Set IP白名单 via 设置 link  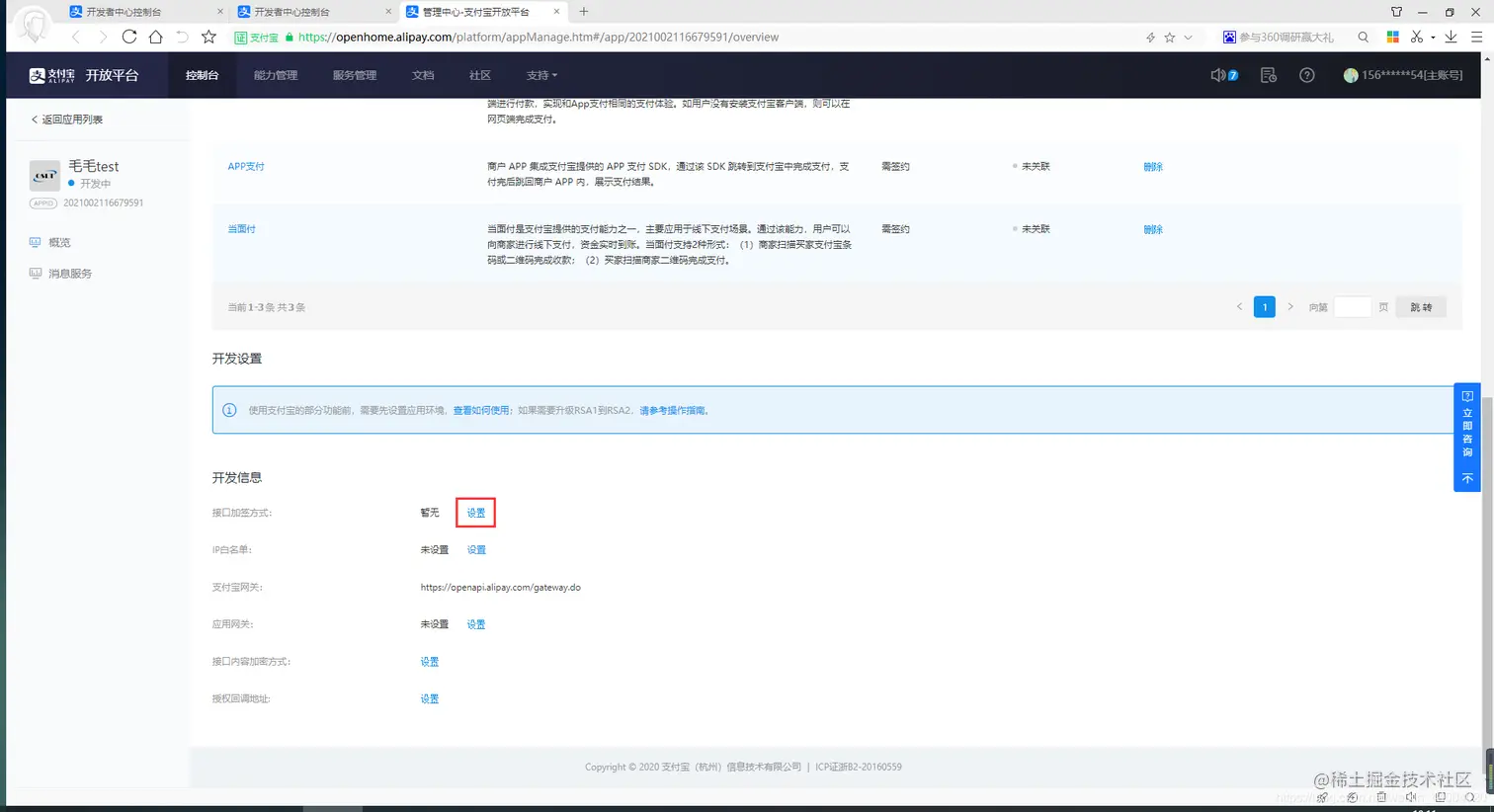click(476, 550)
